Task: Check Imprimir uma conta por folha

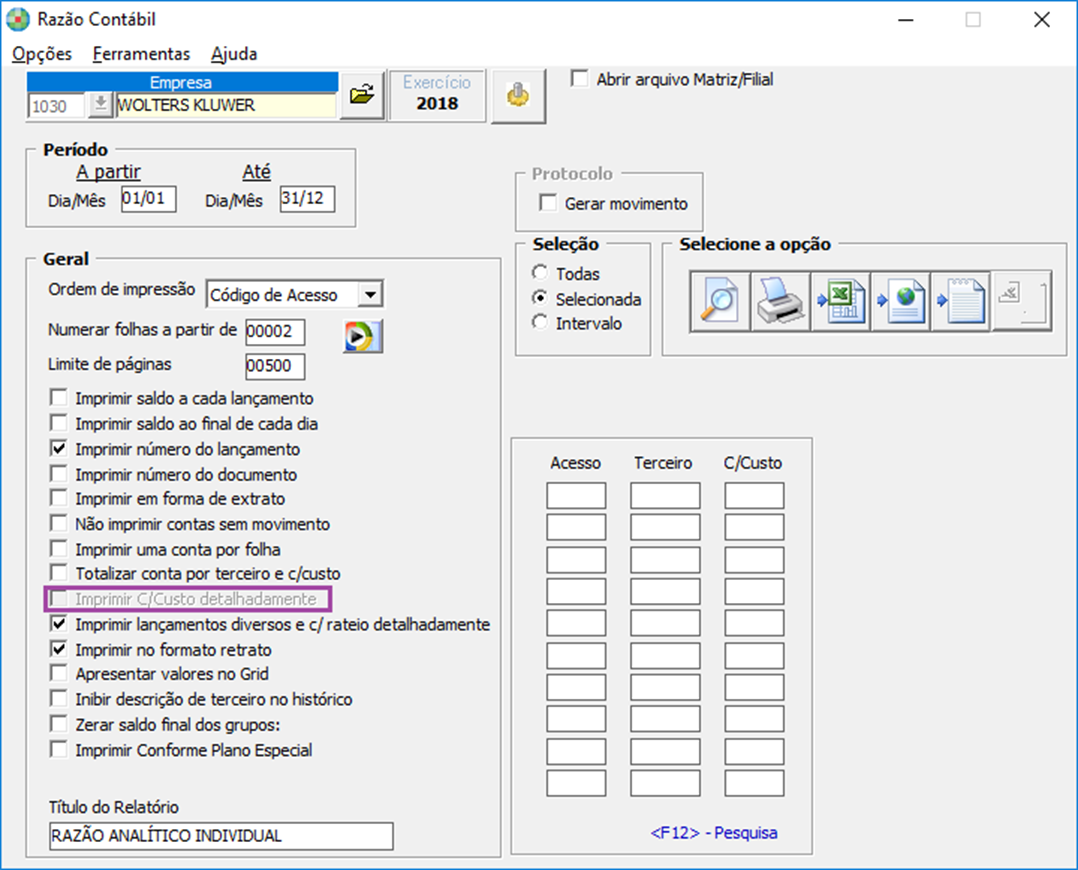Action: point(59,549)
